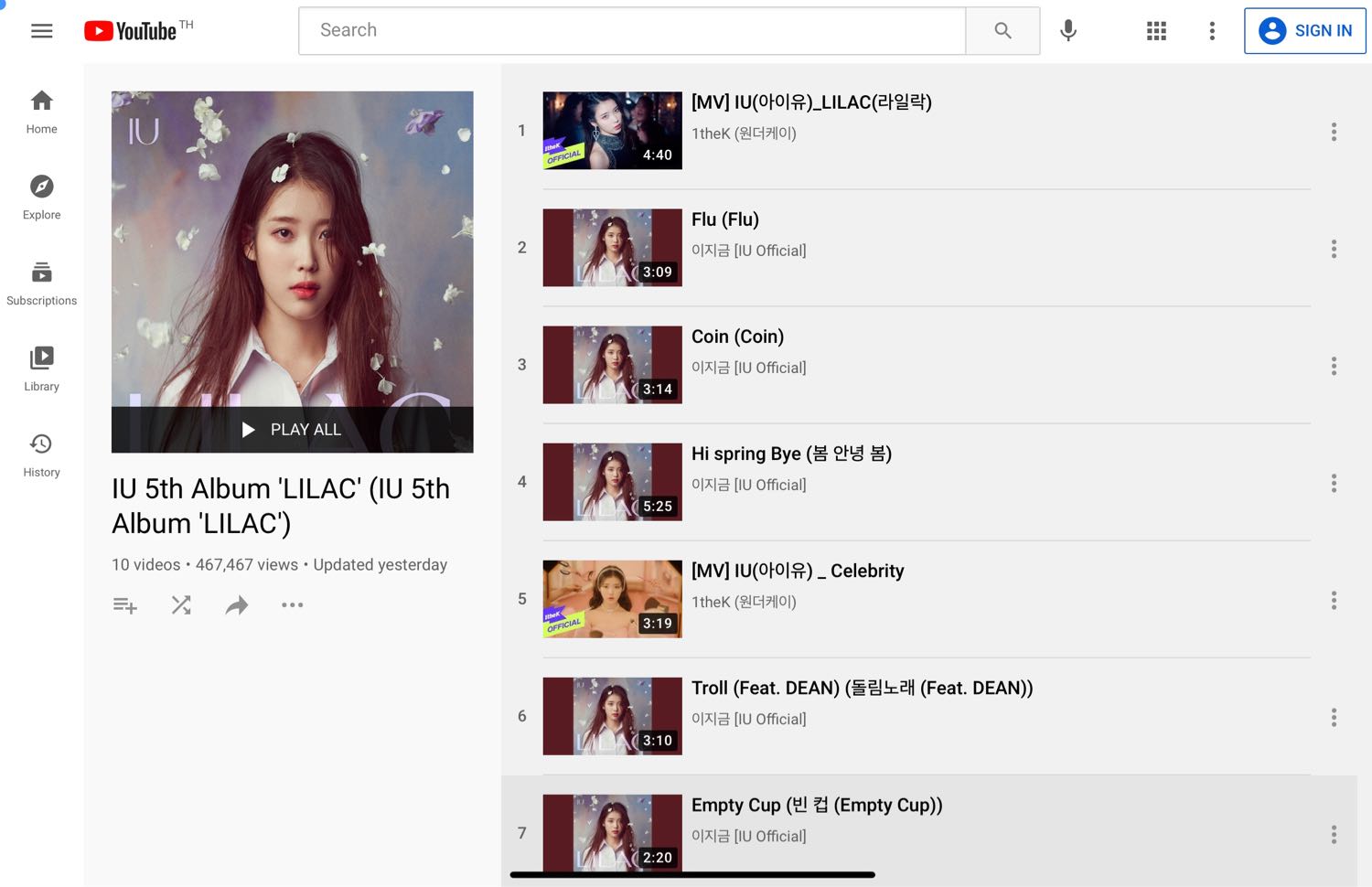Viewport: 1372px width, 887px height.
Task: Click the YouTube logo
Action: (x=138, y=31)
